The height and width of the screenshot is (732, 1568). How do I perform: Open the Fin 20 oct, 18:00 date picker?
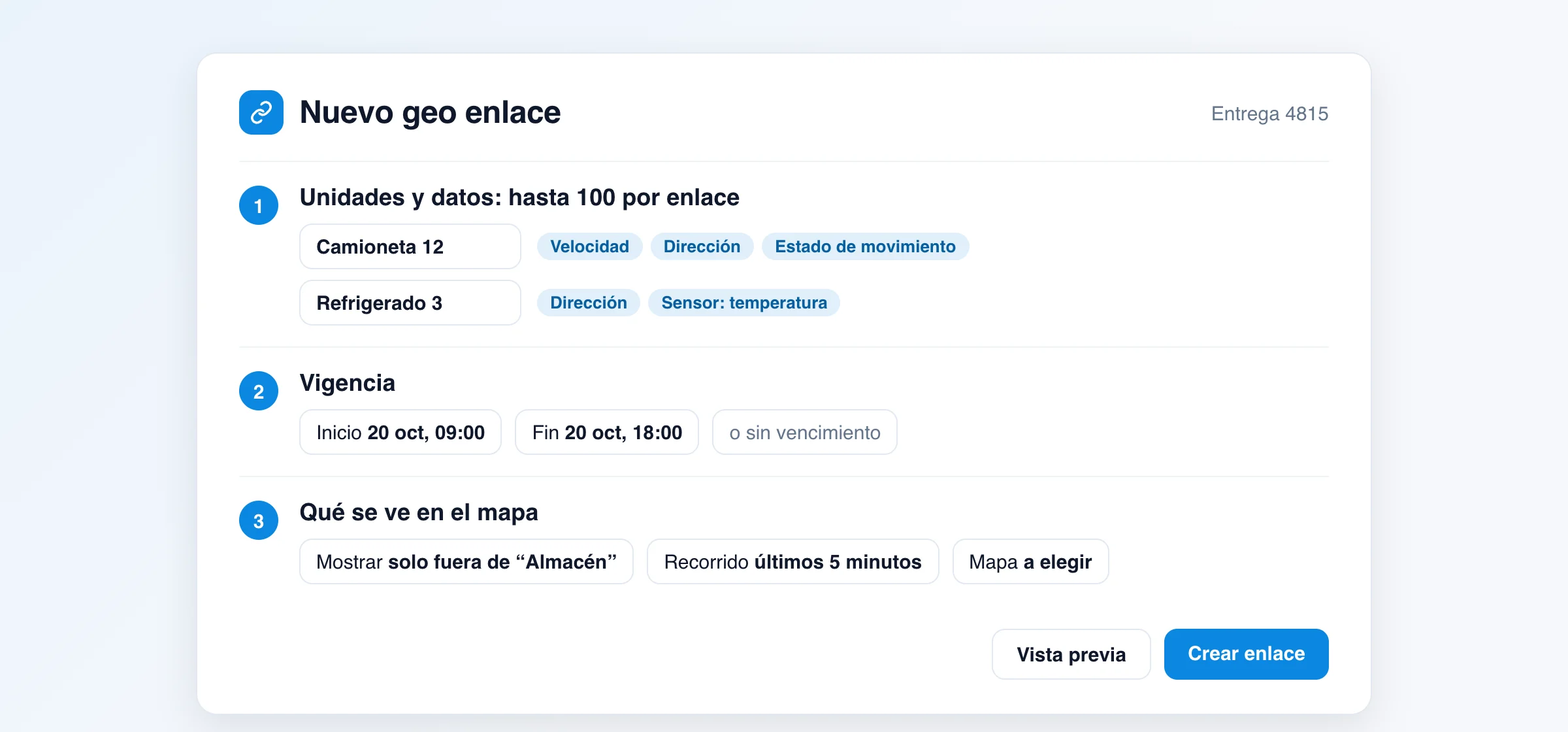pos(607,432)
